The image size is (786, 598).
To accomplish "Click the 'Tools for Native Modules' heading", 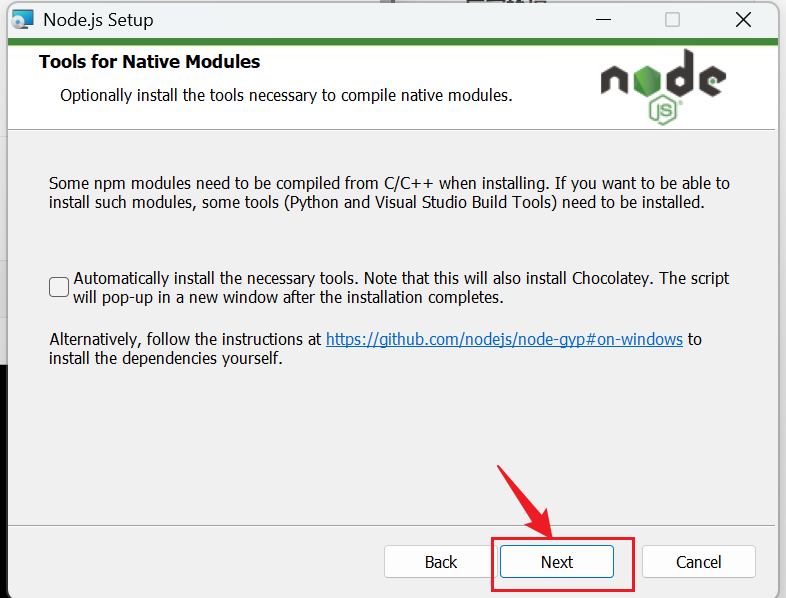I will pyautogui.click(x=149, y=62).
